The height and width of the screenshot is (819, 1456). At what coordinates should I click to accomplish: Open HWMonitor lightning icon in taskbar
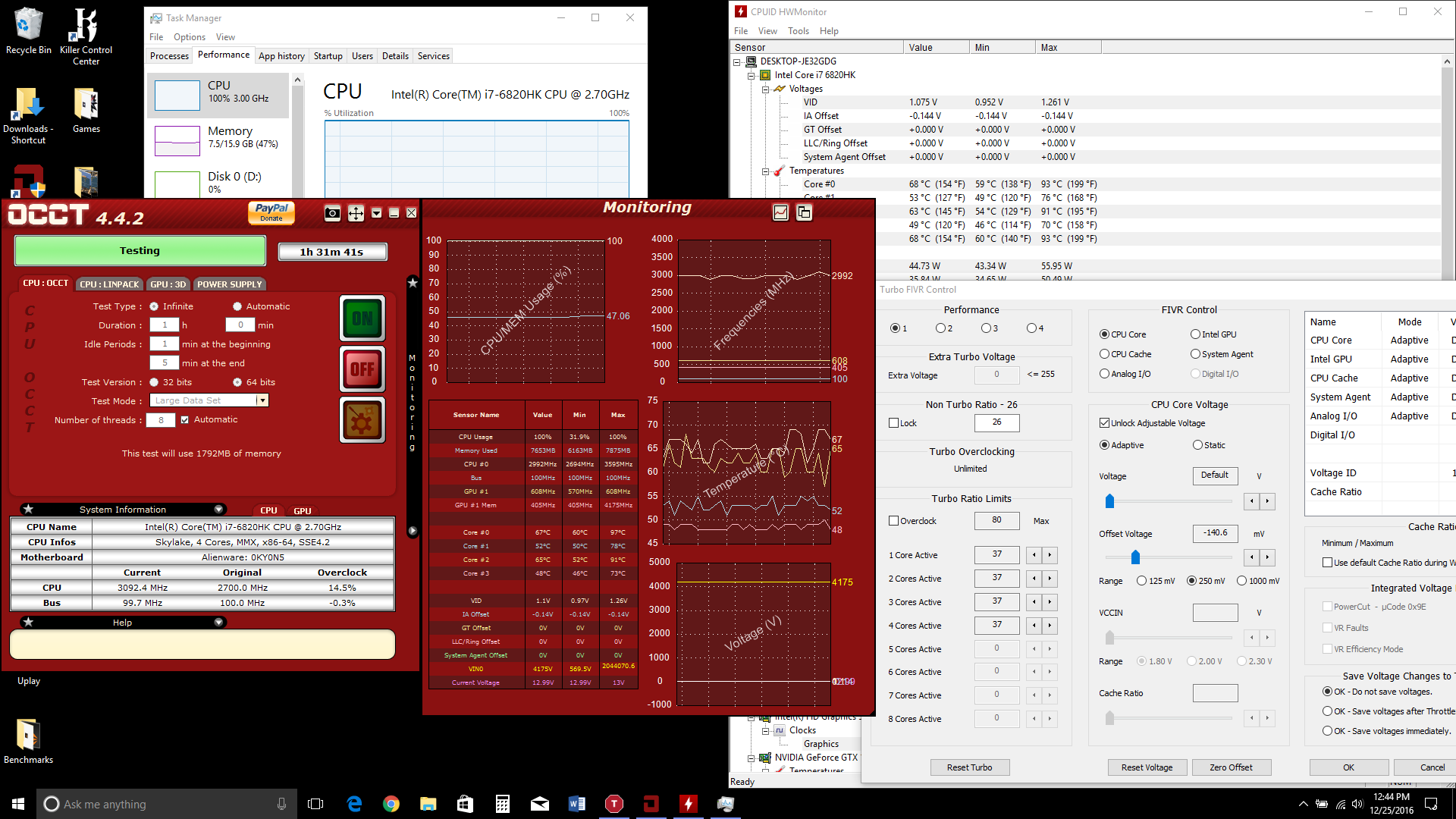pos(688,804)
